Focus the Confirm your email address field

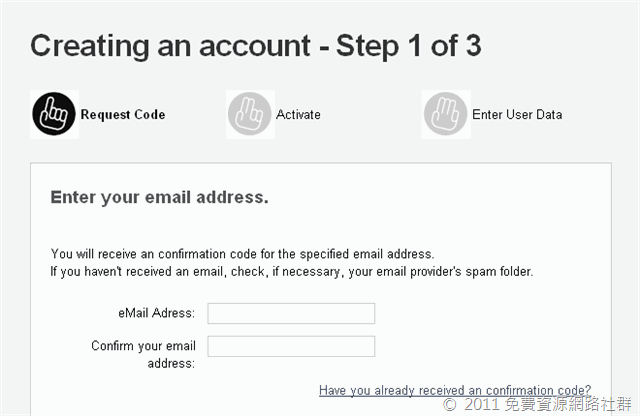[291, 346]
